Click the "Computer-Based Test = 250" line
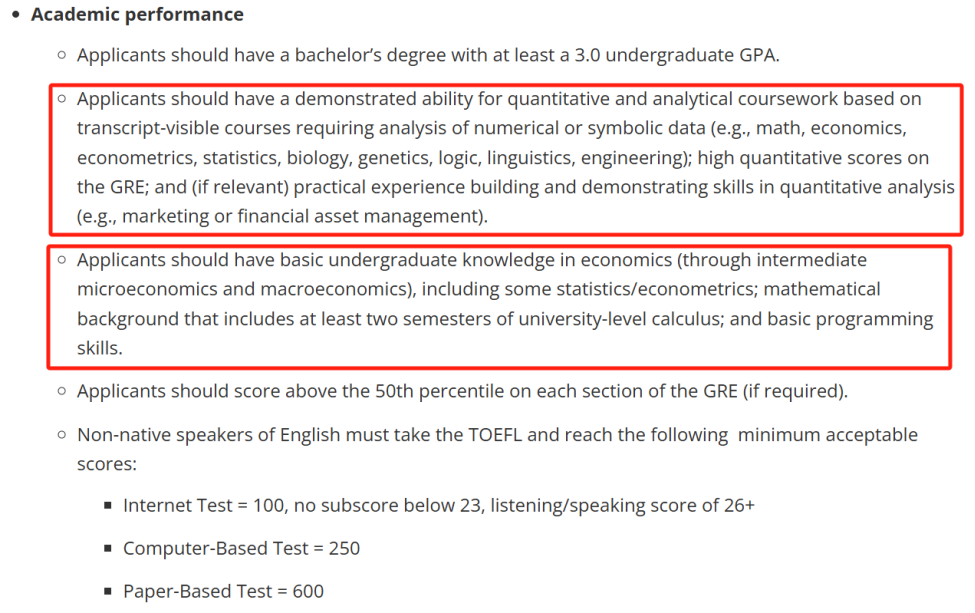 click(x=241, y=548)
